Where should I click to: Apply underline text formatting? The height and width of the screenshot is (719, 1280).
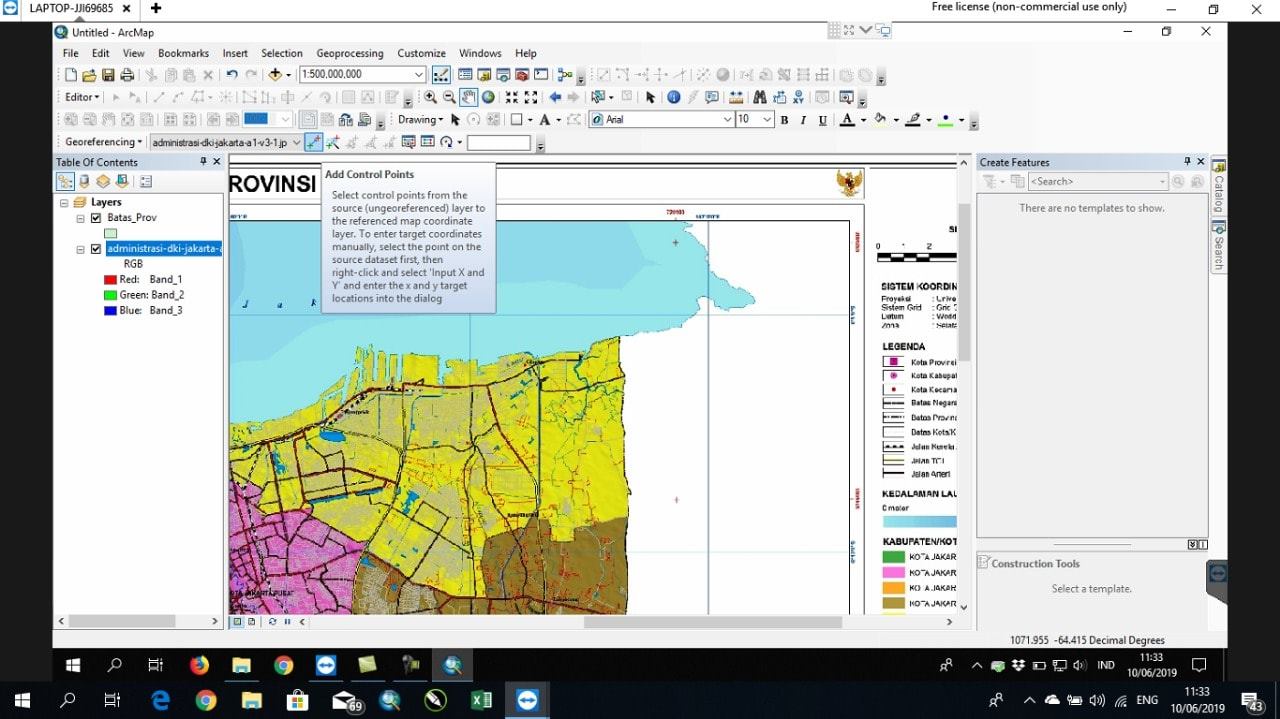pos(823,120)
